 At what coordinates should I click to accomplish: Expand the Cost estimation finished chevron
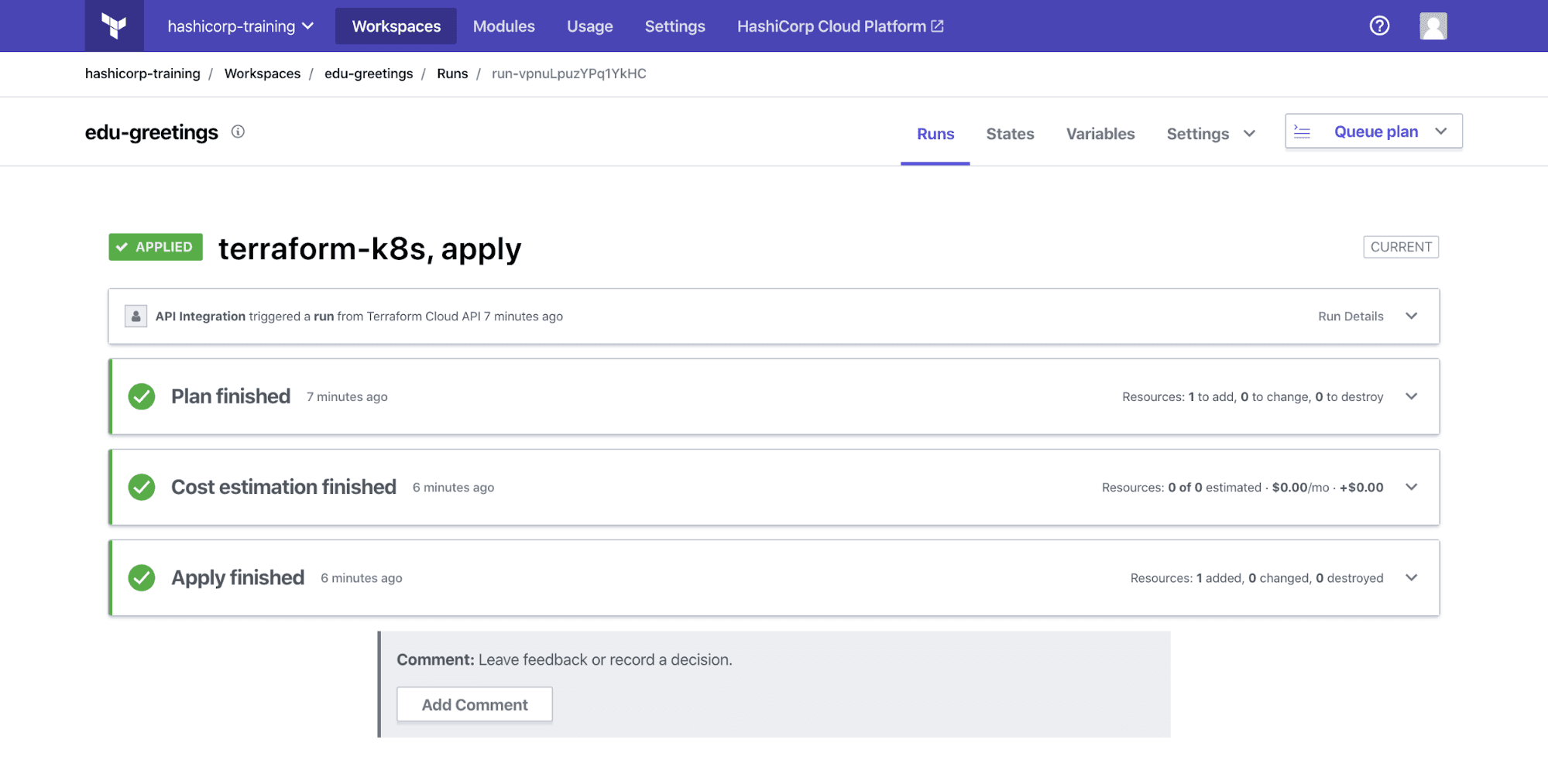coord(1412,487)
